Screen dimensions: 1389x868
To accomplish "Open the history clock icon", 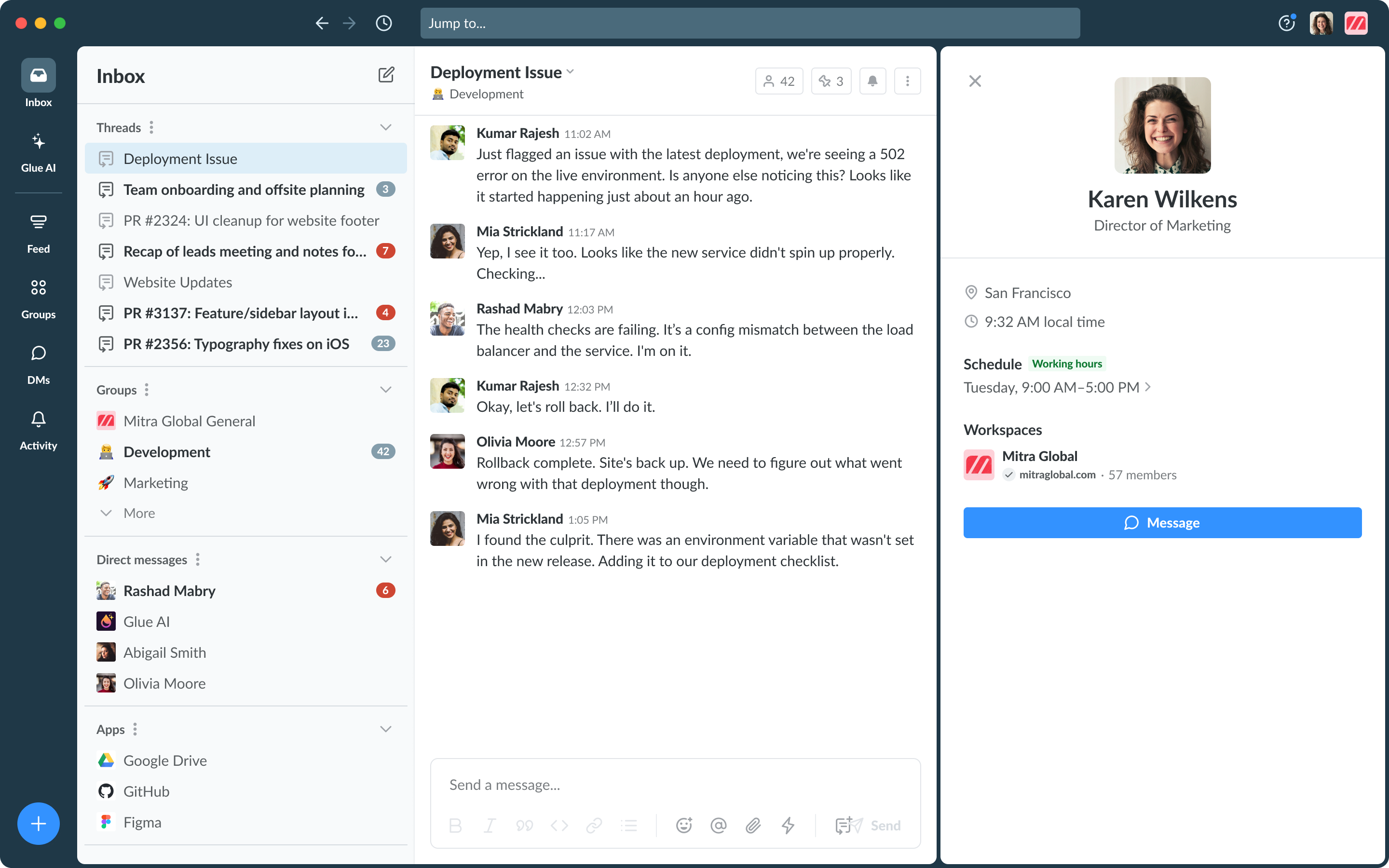I will [x=383, y=23].
